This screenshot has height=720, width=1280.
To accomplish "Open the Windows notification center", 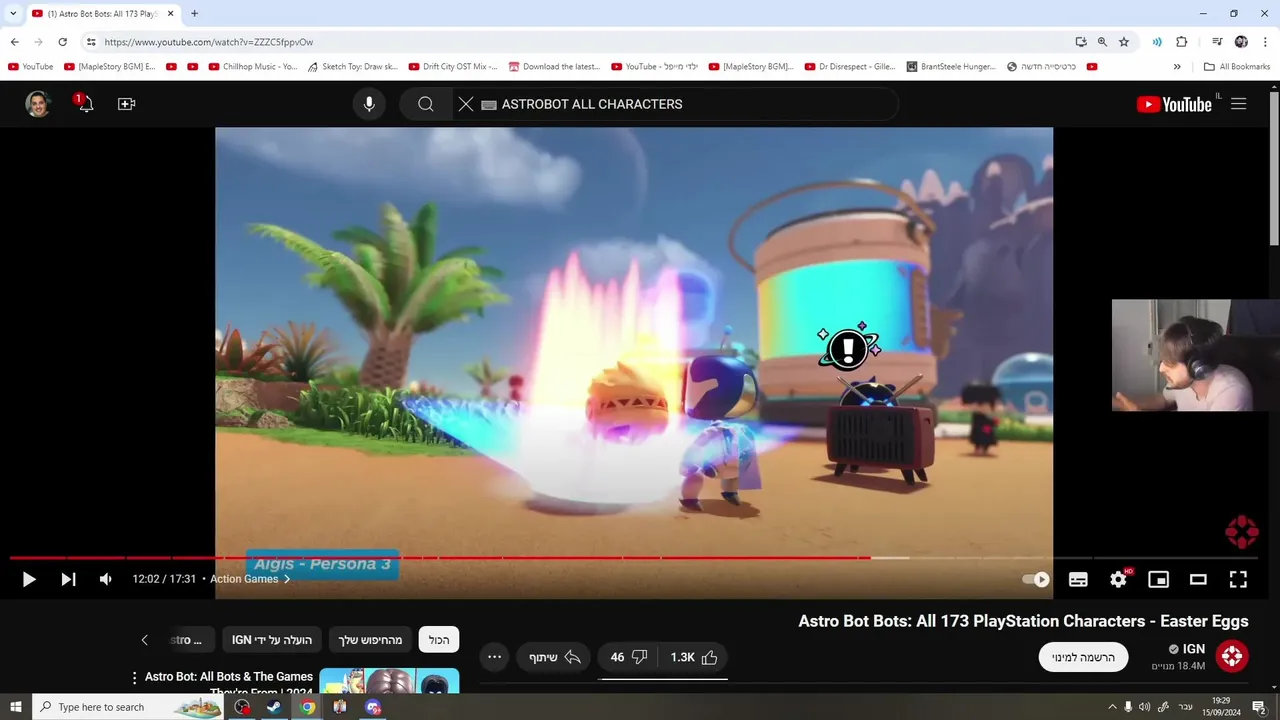I will [1259, 707].
